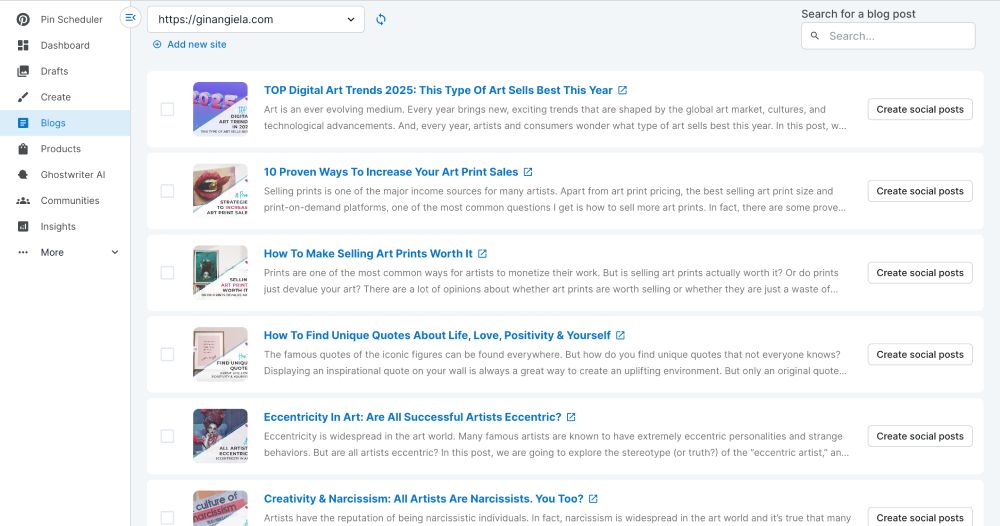Check the box for Eccentricity In Art post
1000x526 pixels.
[x=167, y=435]
